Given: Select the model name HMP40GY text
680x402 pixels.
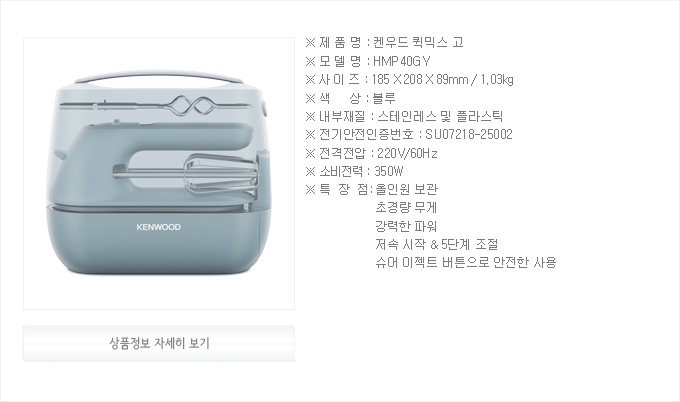Looking at the screenshot, I should [x=402, y=61].
